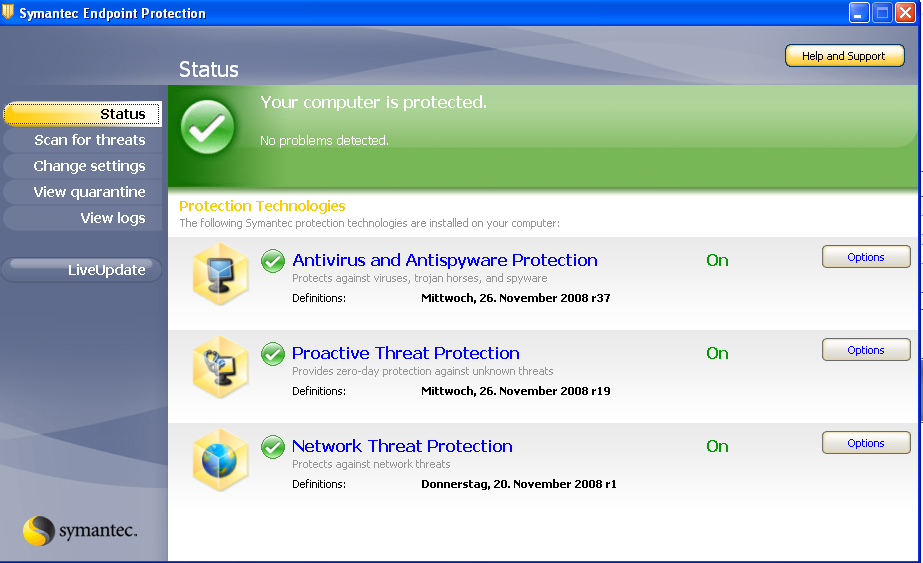Click the Antivirus and Antispyware Protection title link
This screenshot has height=563, width=923.
coord(444,260)
